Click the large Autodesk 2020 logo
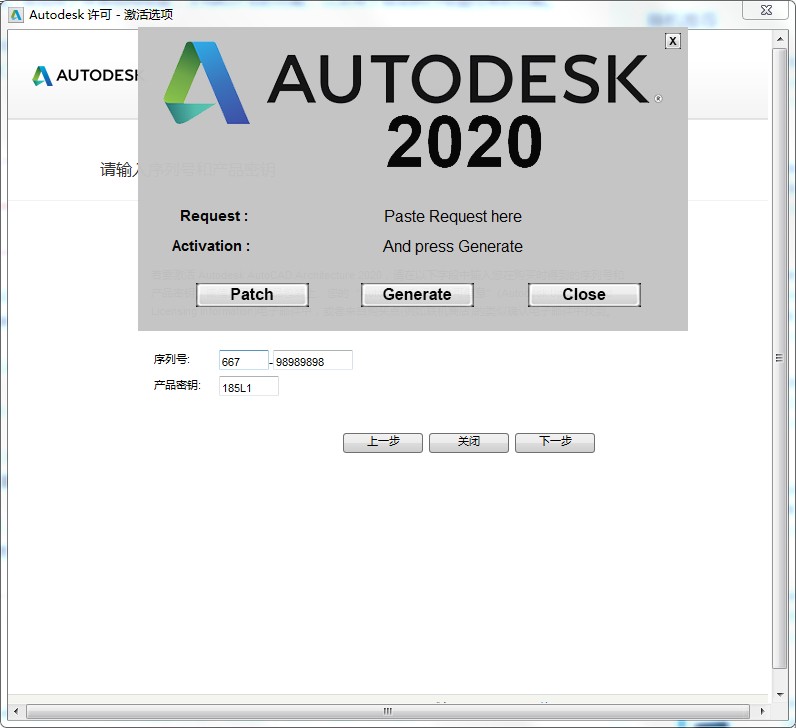Screen dimensions: 796x728 click(412, 102)
